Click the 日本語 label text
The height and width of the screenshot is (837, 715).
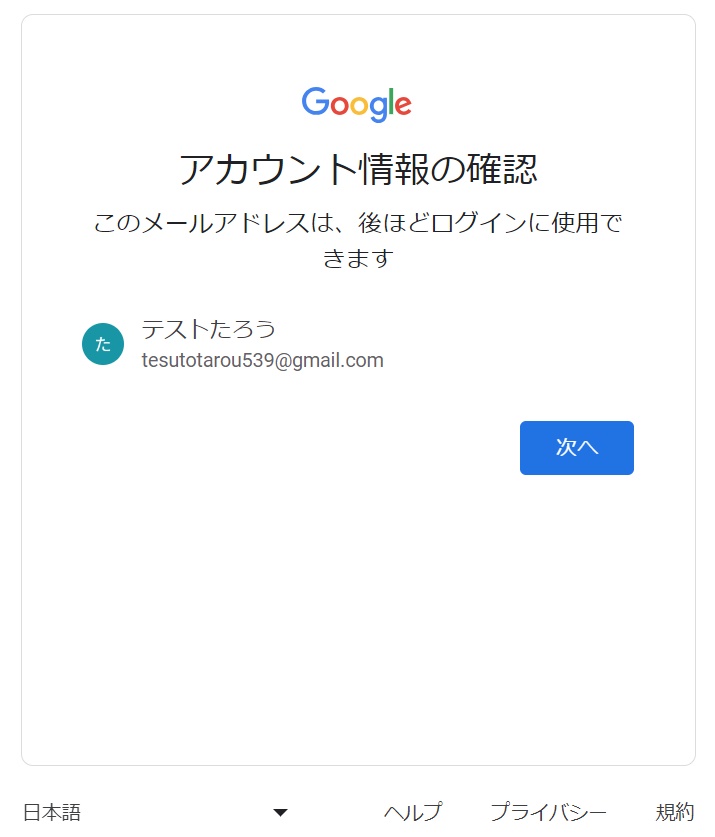click(52, 812)
